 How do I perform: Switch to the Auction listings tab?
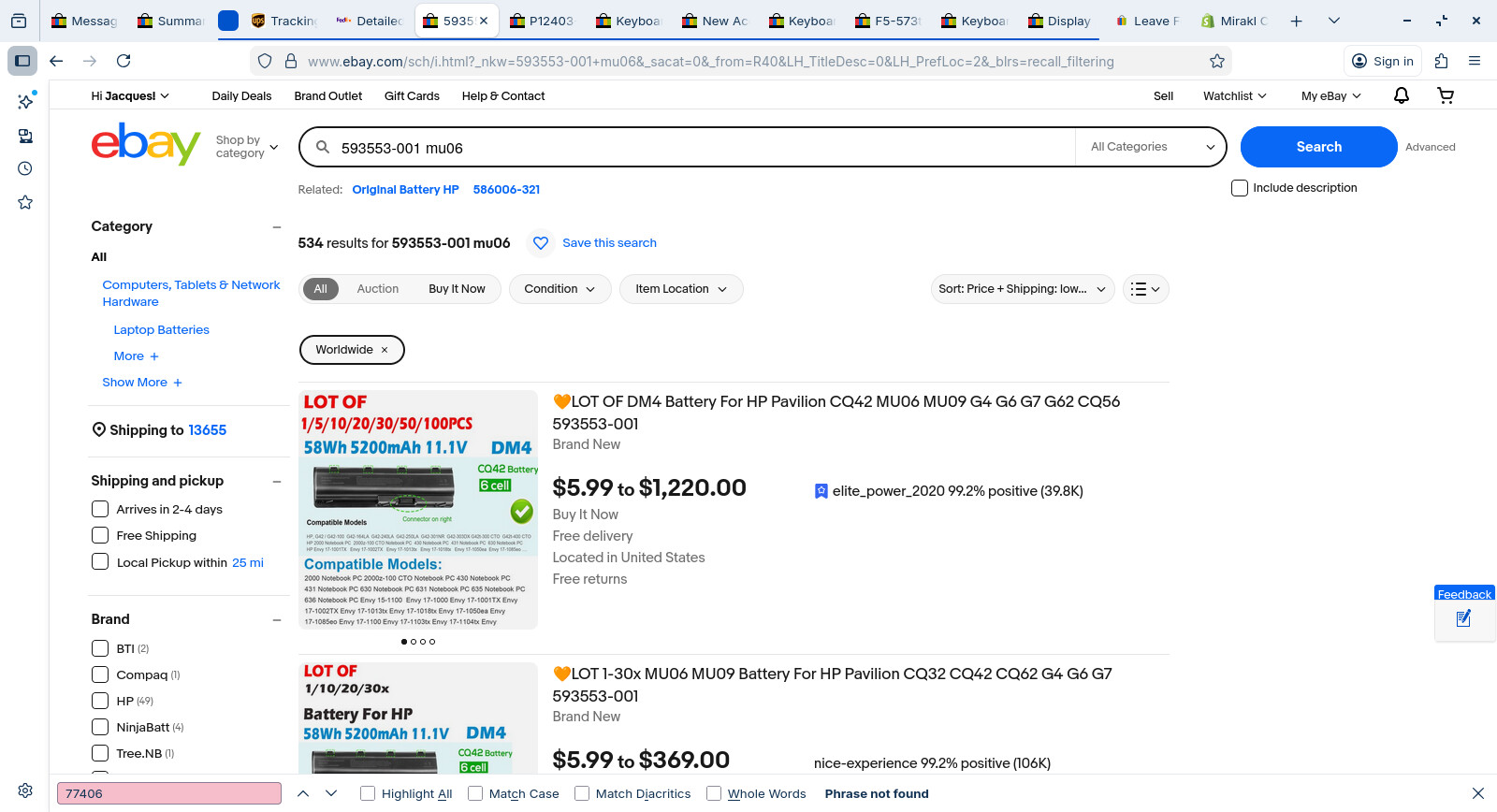(x=377, y=289)
